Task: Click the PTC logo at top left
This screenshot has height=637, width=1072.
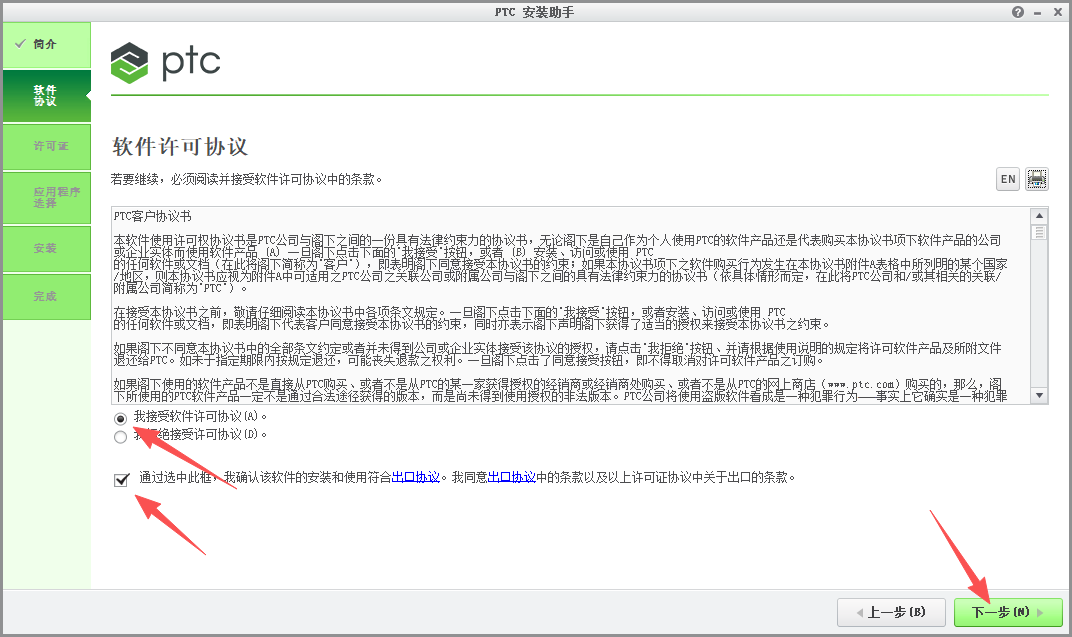Action: tap(165, 62)
